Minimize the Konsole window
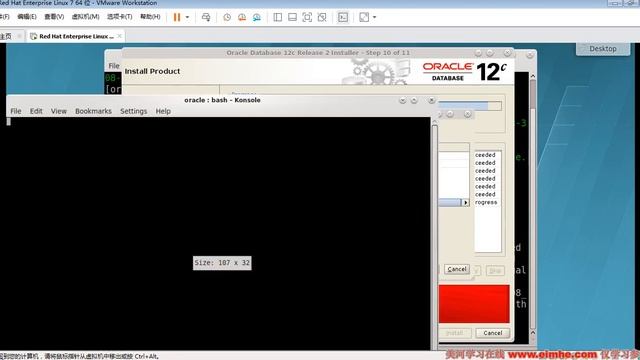This screenshot has height=360, width=640. pos(402,100)
